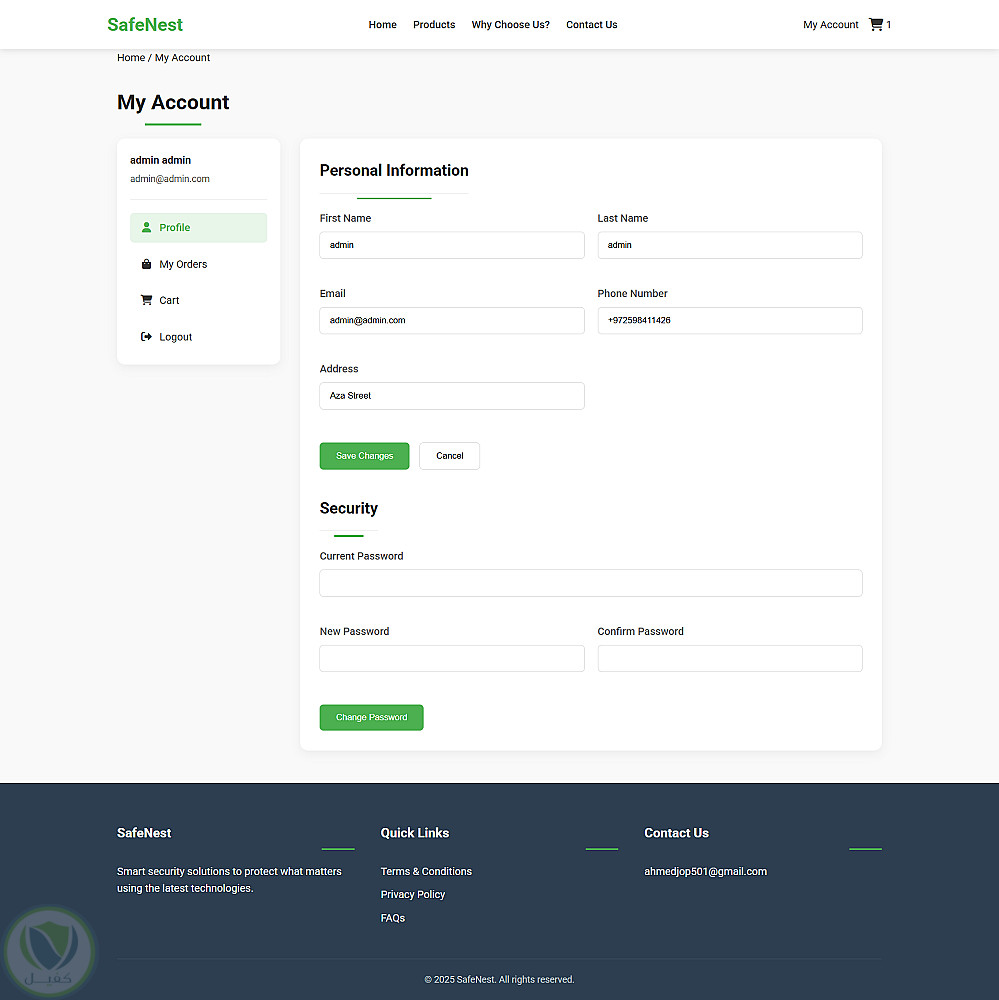999x1000 pixels.
Task: Click the Cancel button
Action: (449, 456)
